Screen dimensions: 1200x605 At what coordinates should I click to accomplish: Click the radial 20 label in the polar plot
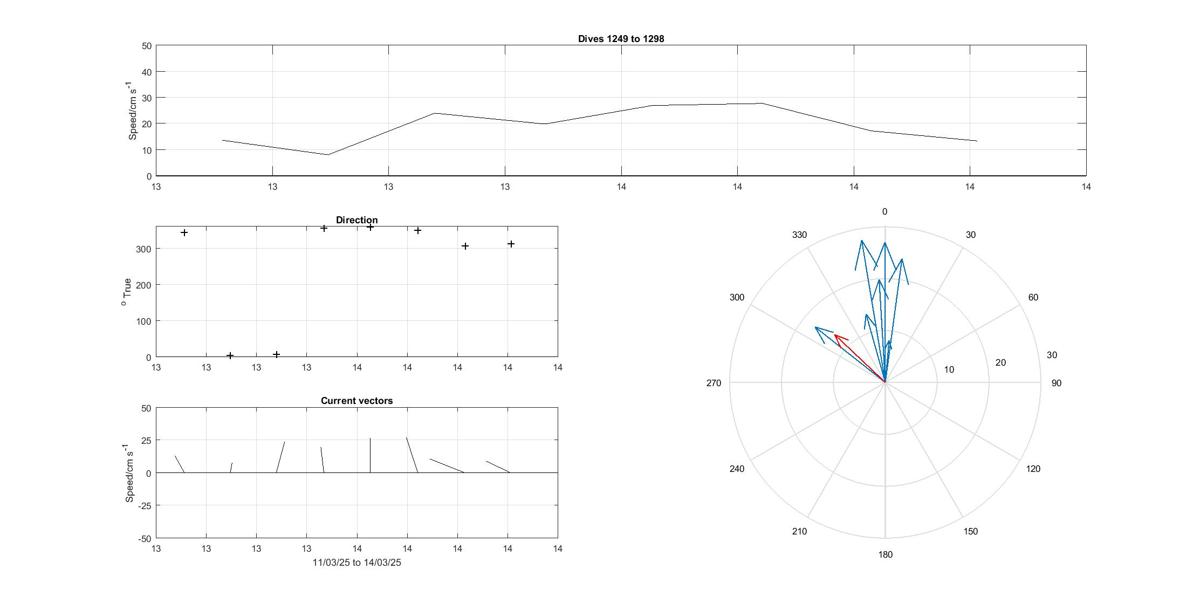pos(1001,363)
